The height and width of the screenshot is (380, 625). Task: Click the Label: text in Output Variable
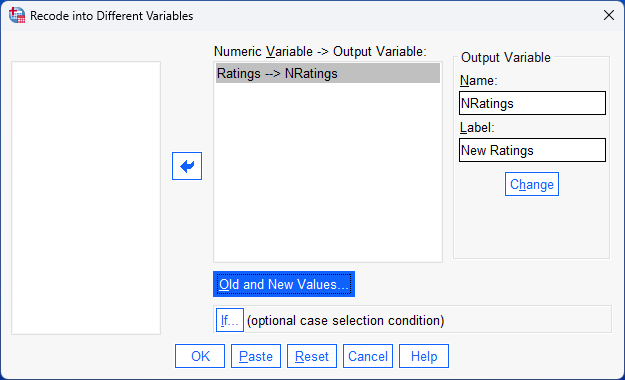[477, 128]
